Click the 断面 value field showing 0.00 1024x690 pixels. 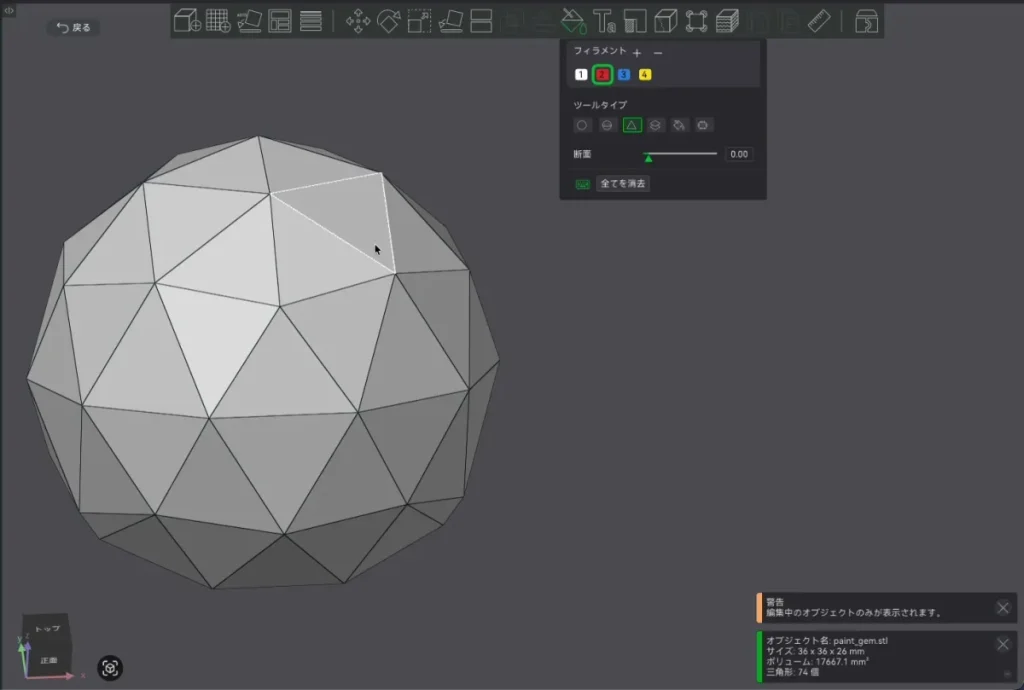[x=739, y=154]
